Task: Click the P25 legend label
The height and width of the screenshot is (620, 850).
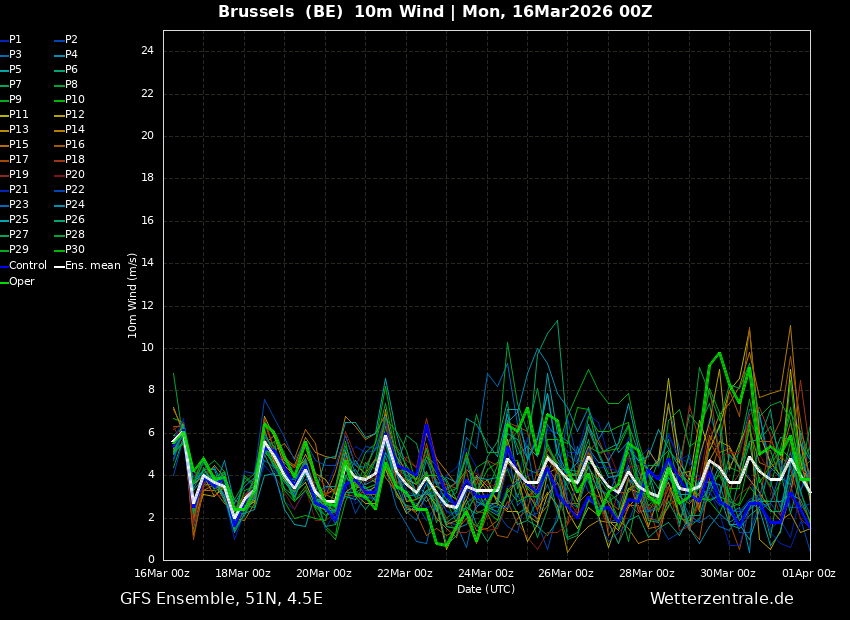Action: pyautogui.click(x=18, y=220)
